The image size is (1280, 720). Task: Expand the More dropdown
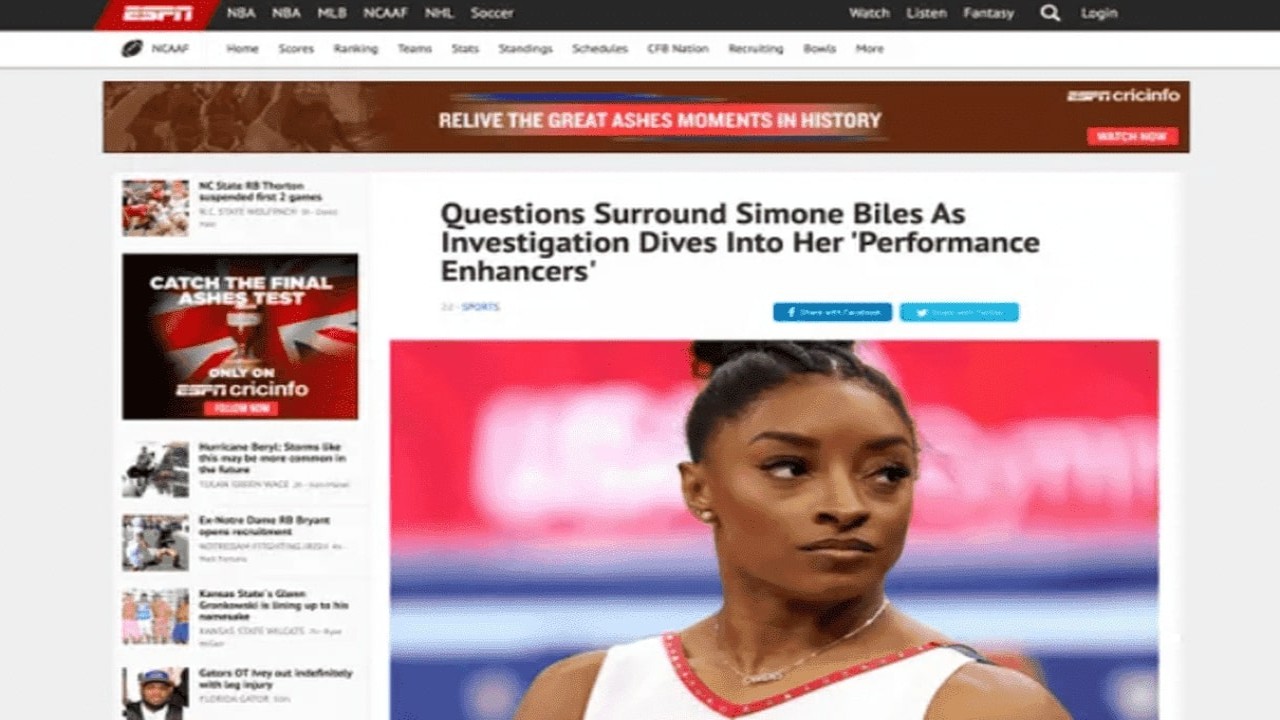tap(869, 48)
